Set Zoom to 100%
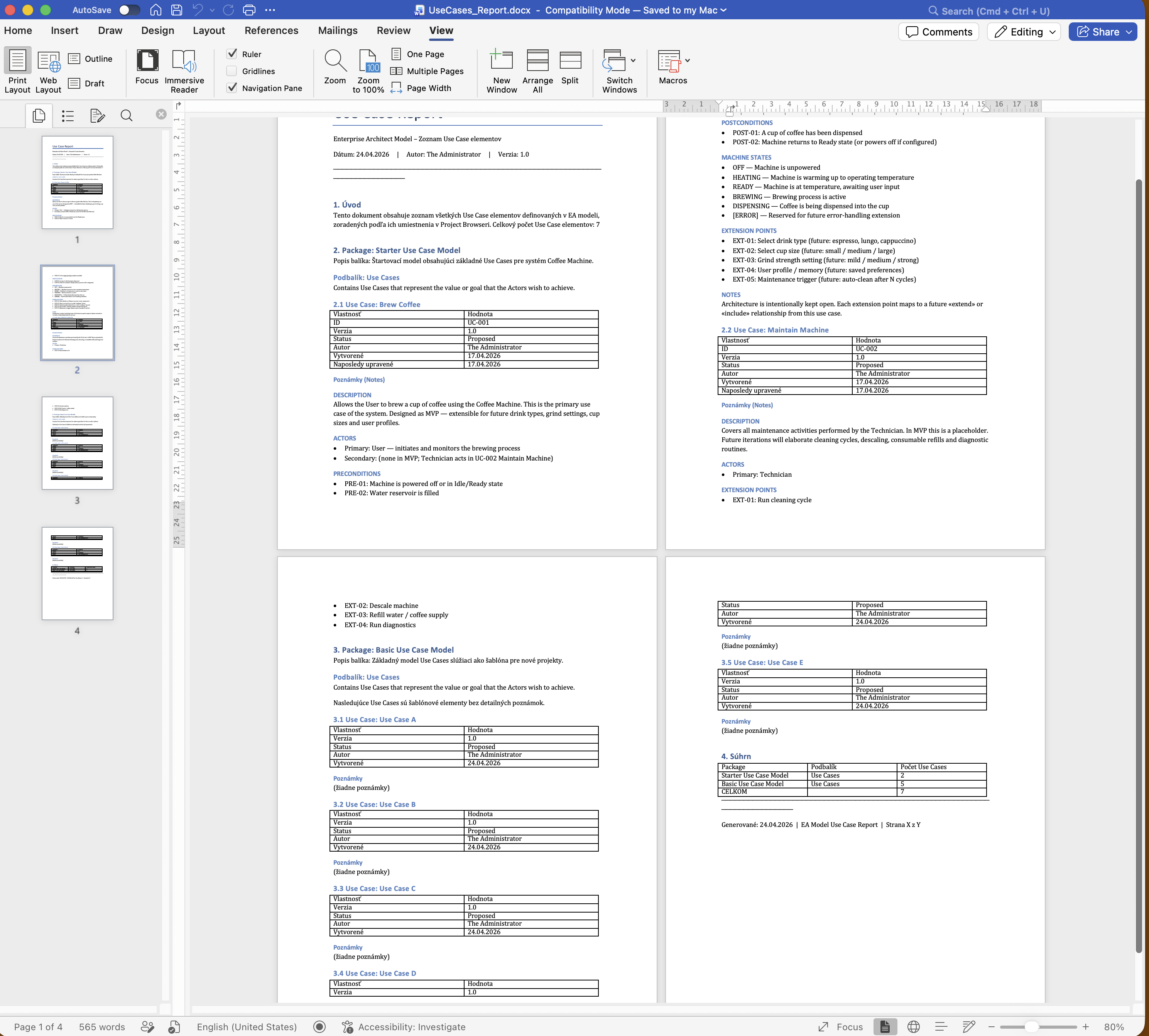Image resolution: width=1149 pixels, height=1036 pixels. pos(368,71)
